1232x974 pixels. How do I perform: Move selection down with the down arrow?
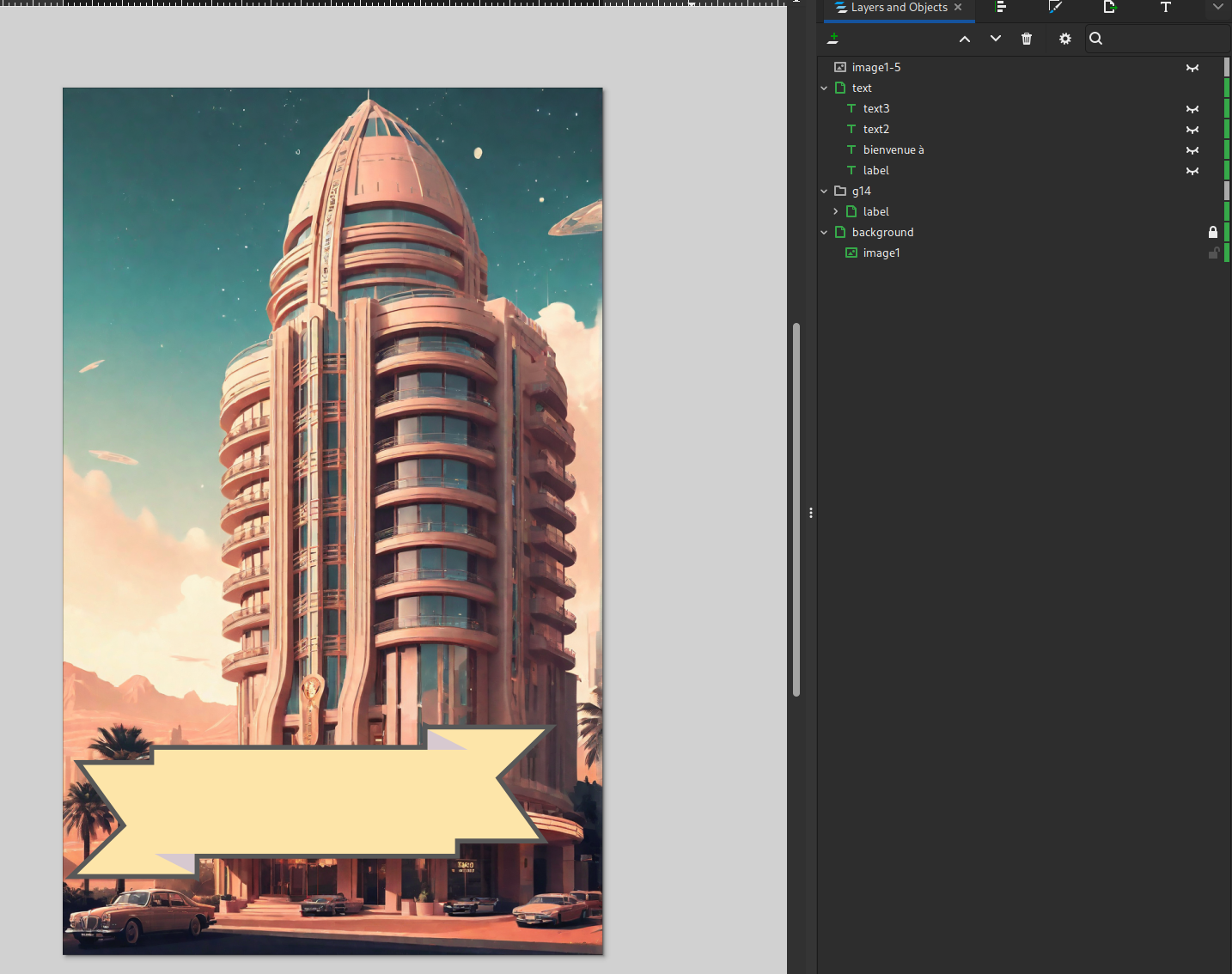click(995, 39)
